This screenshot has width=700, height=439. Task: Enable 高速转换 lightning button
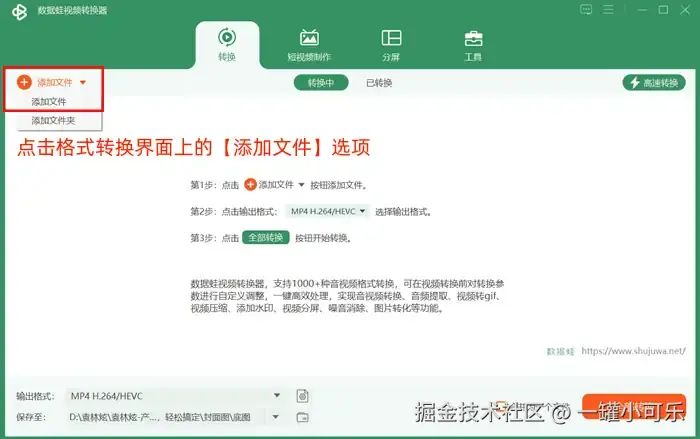[x=654, y=83]
